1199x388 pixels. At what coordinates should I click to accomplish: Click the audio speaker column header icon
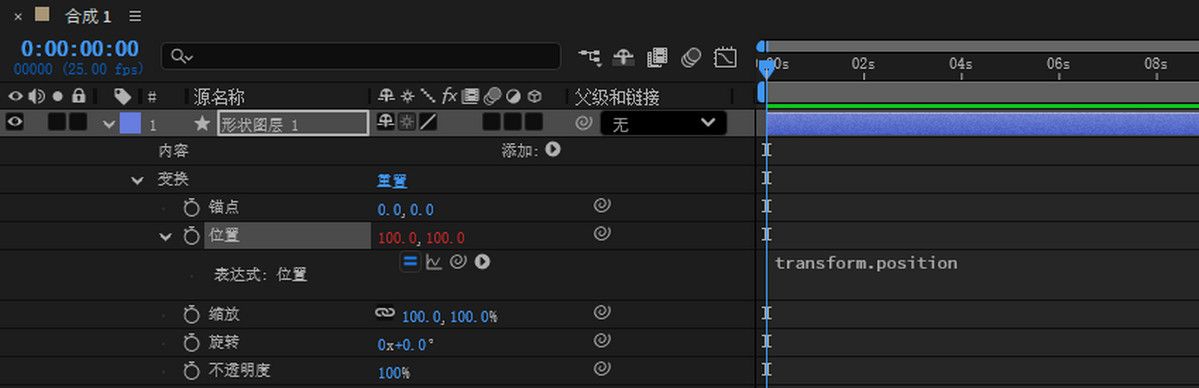tap(37, 96)
